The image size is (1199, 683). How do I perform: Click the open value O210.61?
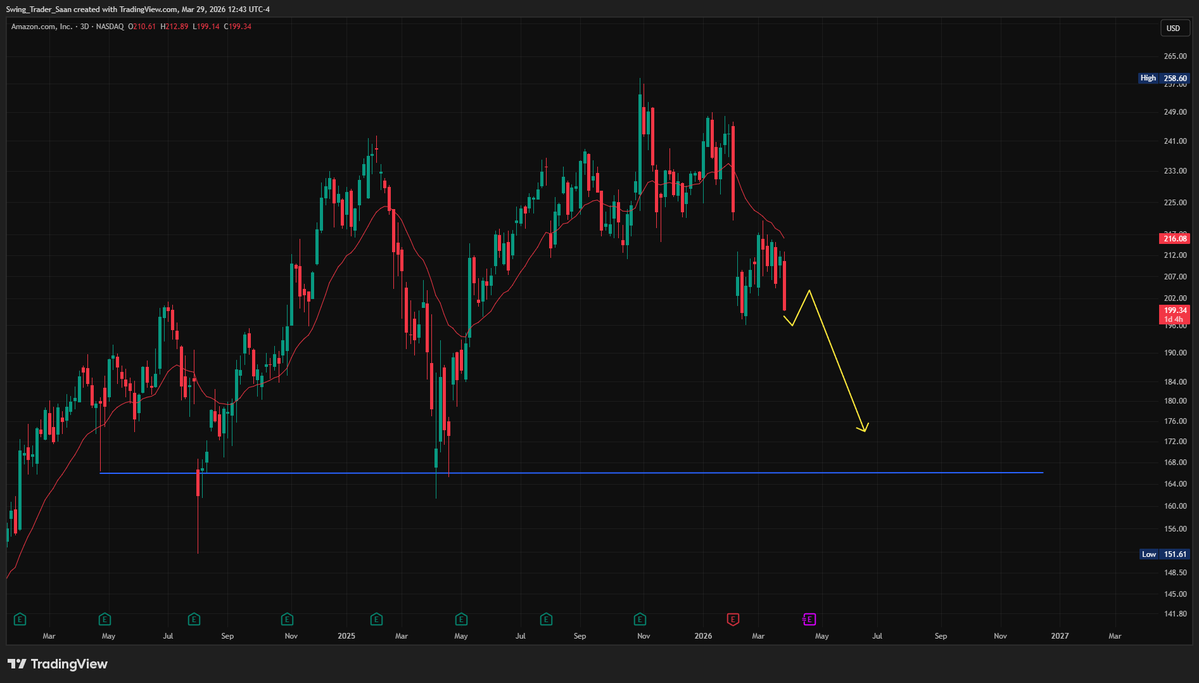(142, 27)
